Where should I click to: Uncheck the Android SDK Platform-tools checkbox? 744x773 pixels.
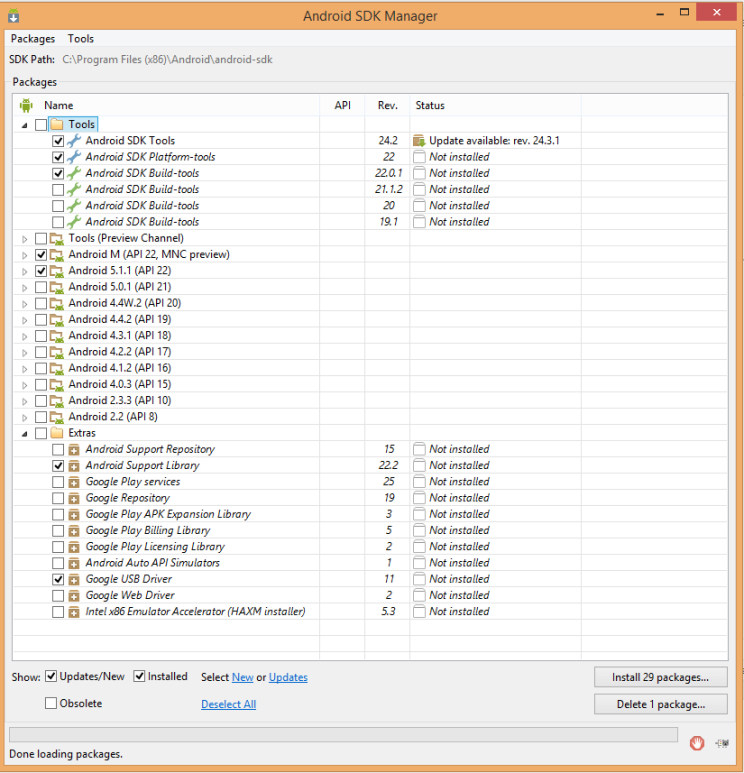tap(58, 157)
